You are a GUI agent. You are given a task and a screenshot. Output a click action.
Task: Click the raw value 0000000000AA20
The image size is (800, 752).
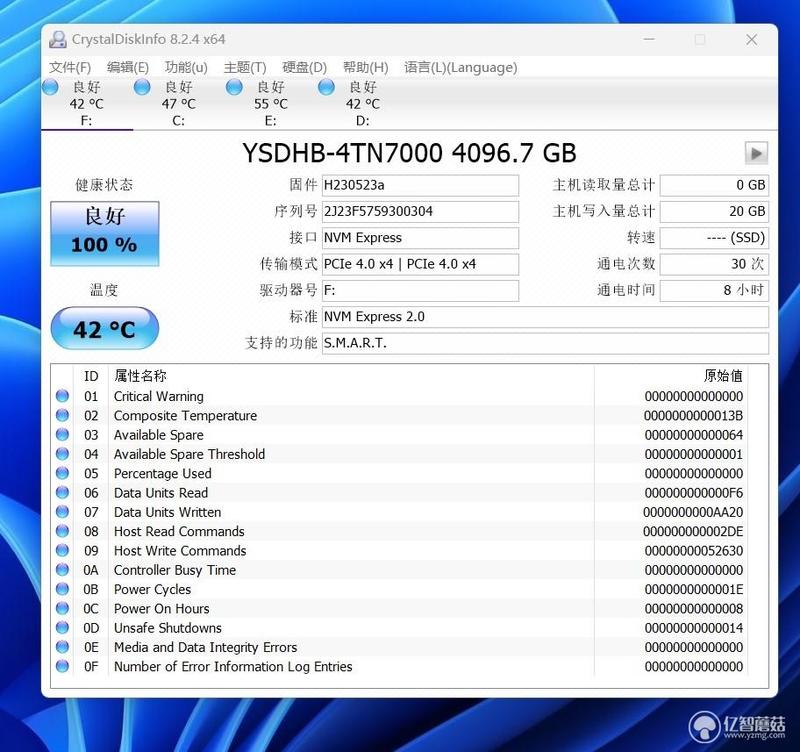[693, 512]
